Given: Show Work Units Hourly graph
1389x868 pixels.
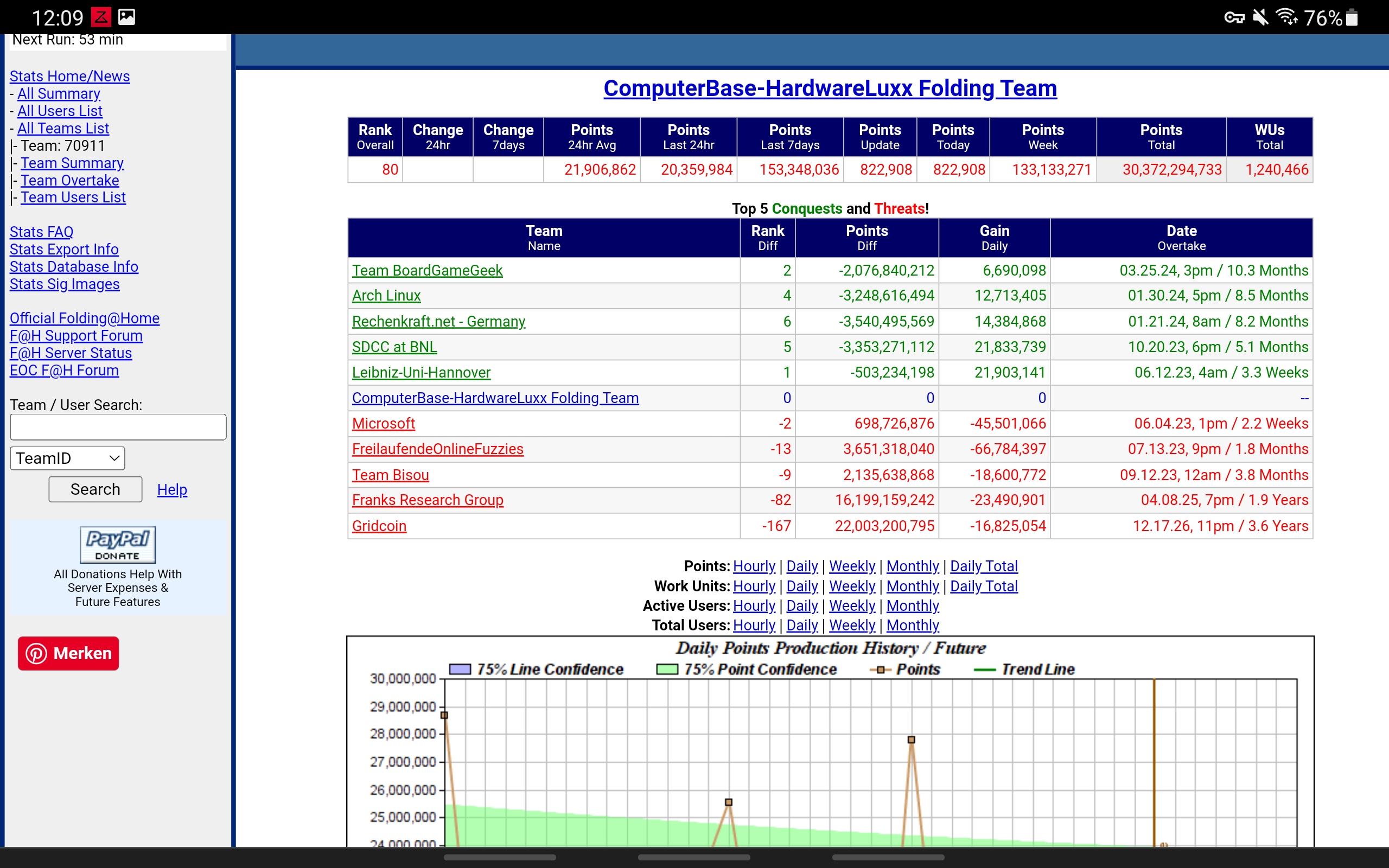Looking at the screenshot, I should pyautogui.click(x=754, y=586).
